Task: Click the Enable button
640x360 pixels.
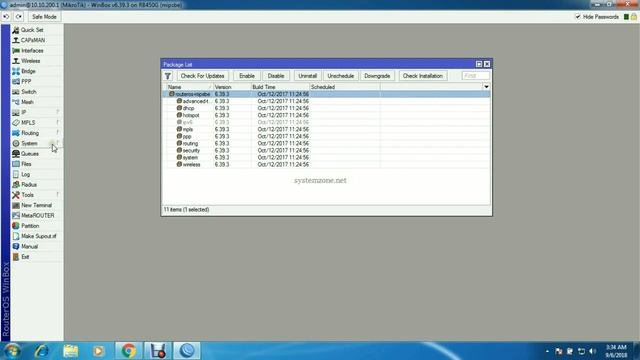Action: [247, 76]
